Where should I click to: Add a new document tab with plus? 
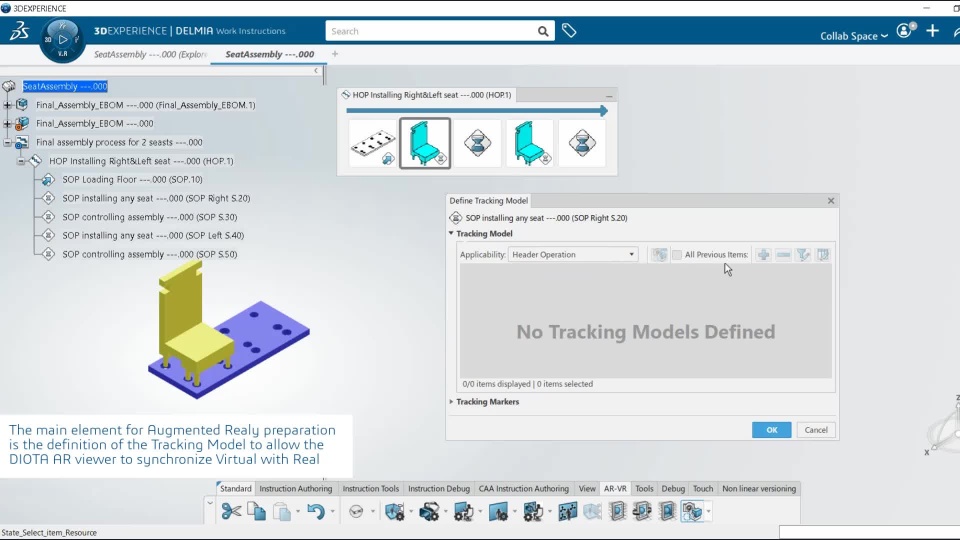[x=335, y=54]
